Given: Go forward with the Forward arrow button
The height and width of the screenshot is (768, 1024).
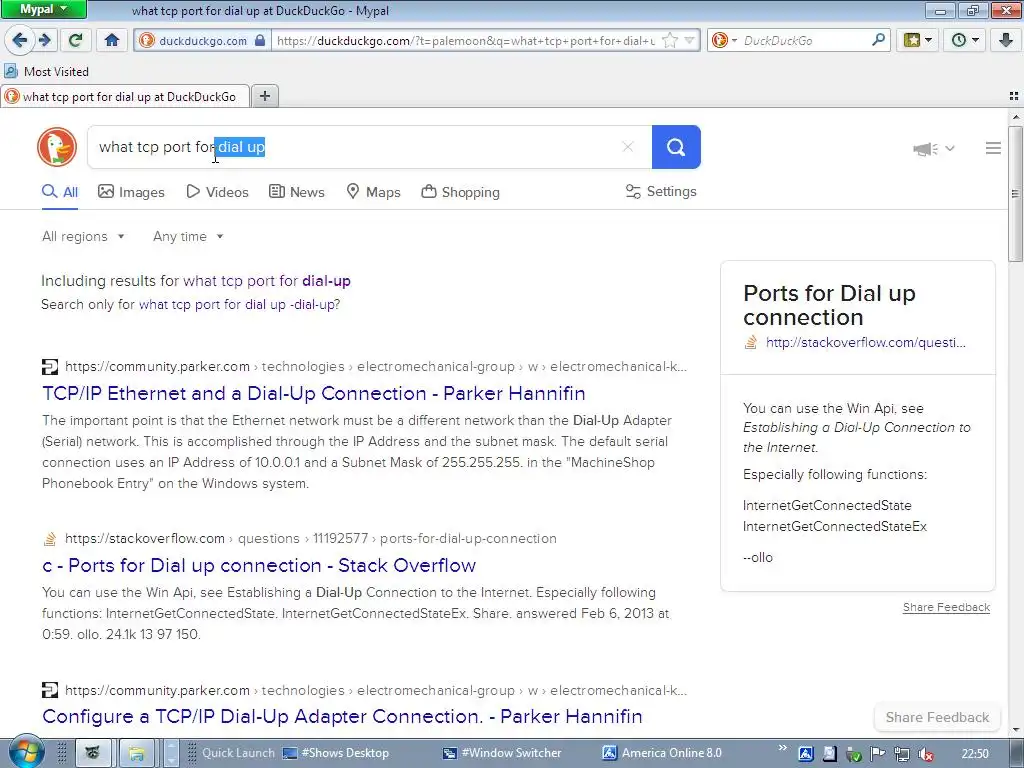Looking at the screenshot, I should pyautogui.click(x=45, y=40).
